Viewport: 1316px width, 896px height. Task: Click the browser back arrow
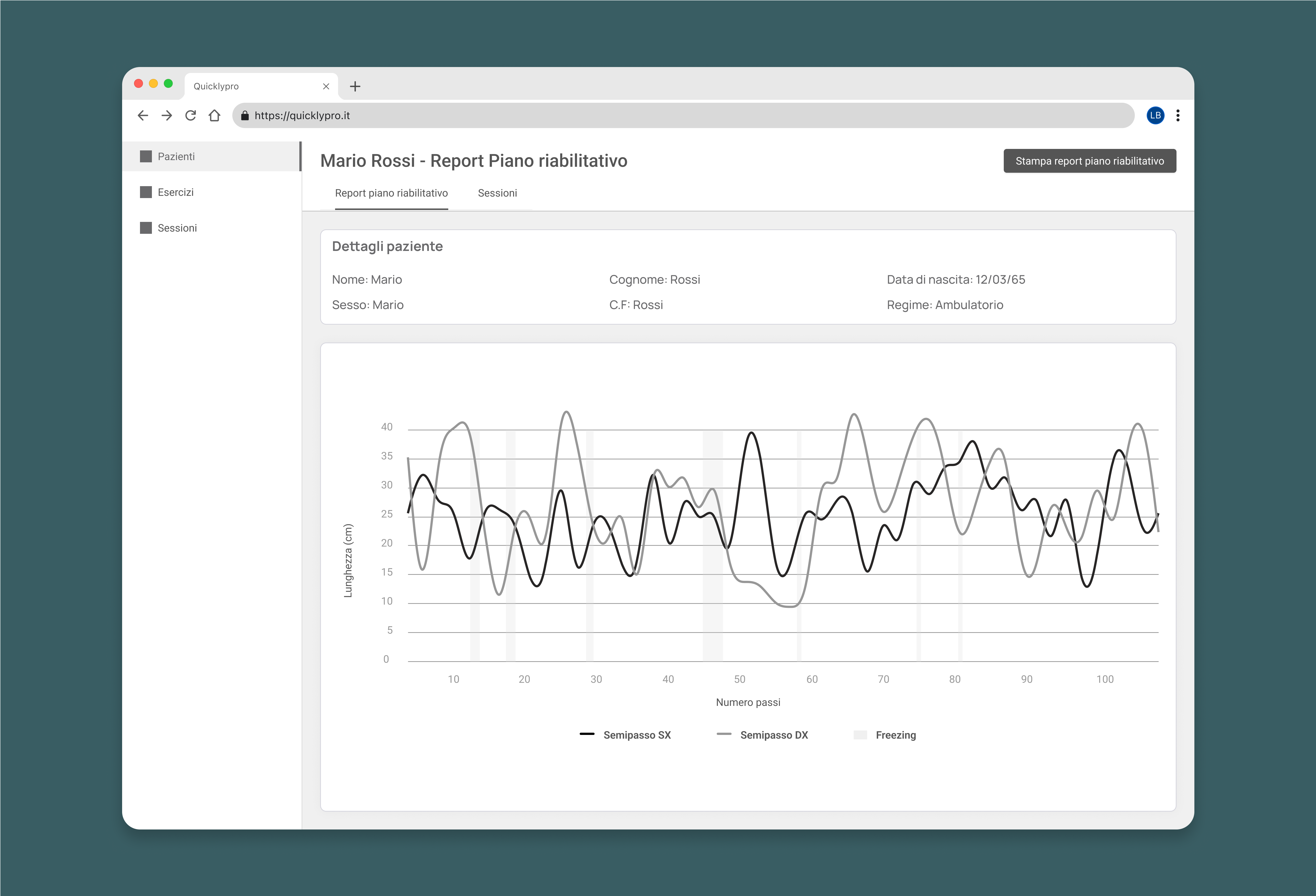click(143, 116)
